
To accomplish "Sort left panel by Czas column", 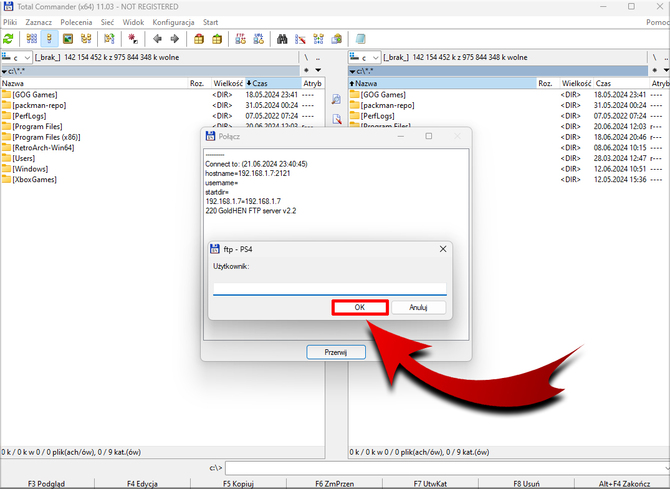I will tap(273, 83).
